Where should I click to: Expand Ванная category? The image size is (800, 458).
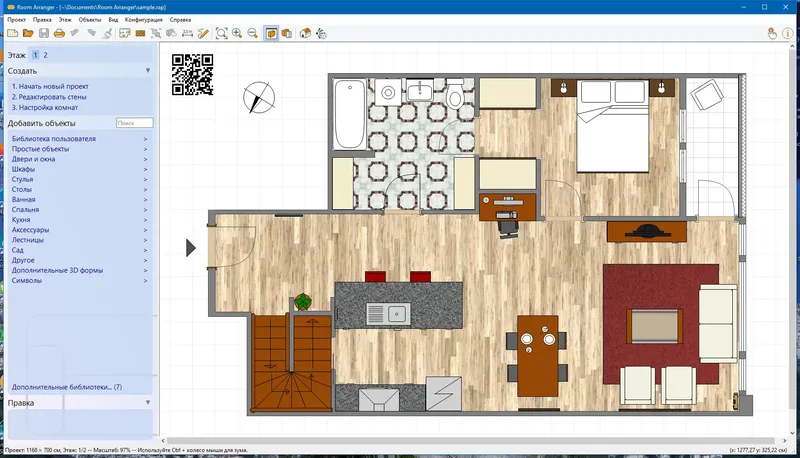[x=80, y=199]
